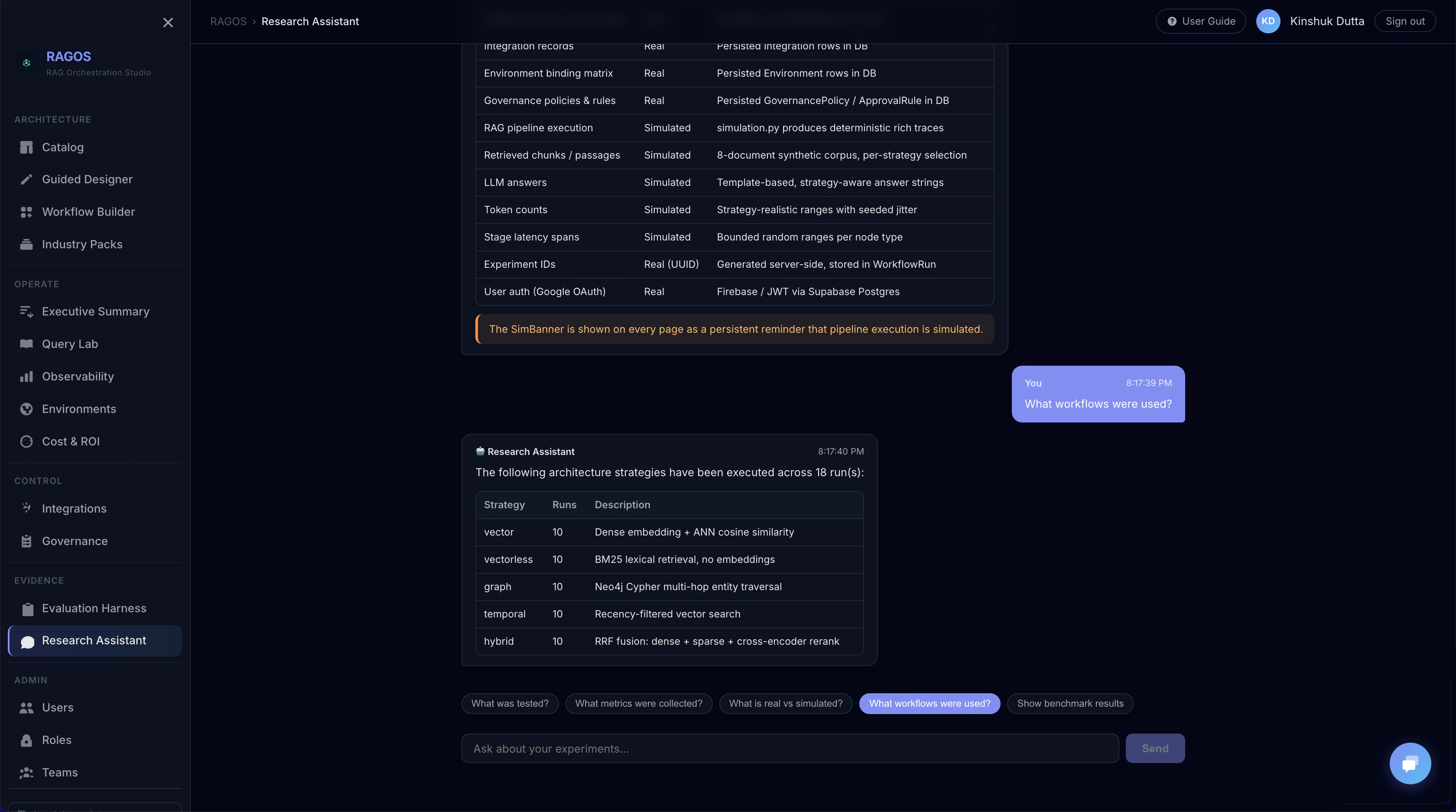Select the Guided Designer tool

point(87,179)
